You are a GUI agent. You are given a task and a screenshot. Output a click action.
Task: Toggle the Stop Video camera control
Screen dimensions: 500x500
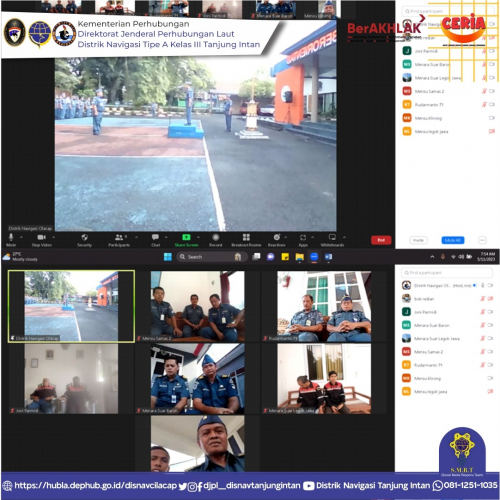[x=42, y=240]
